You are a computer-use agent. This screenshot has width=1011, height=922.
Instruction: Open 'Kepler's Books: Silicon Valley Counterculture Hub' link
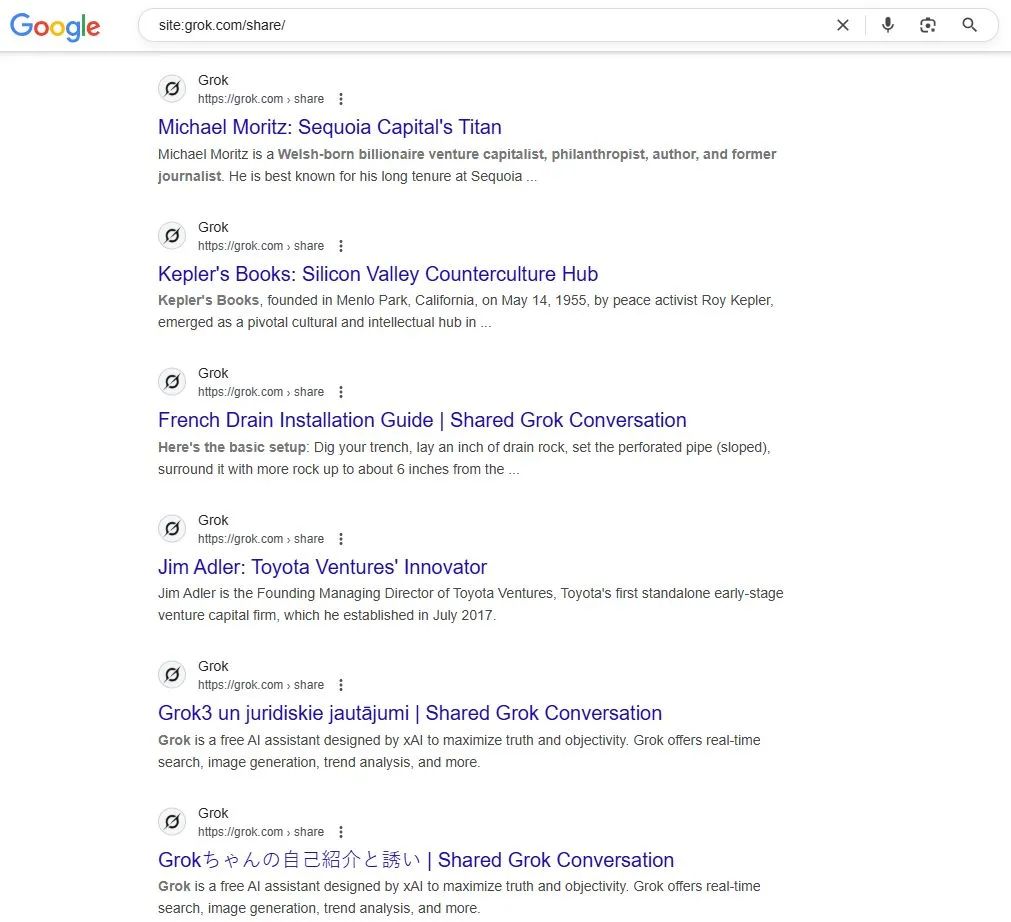click(x=377, y=273)
